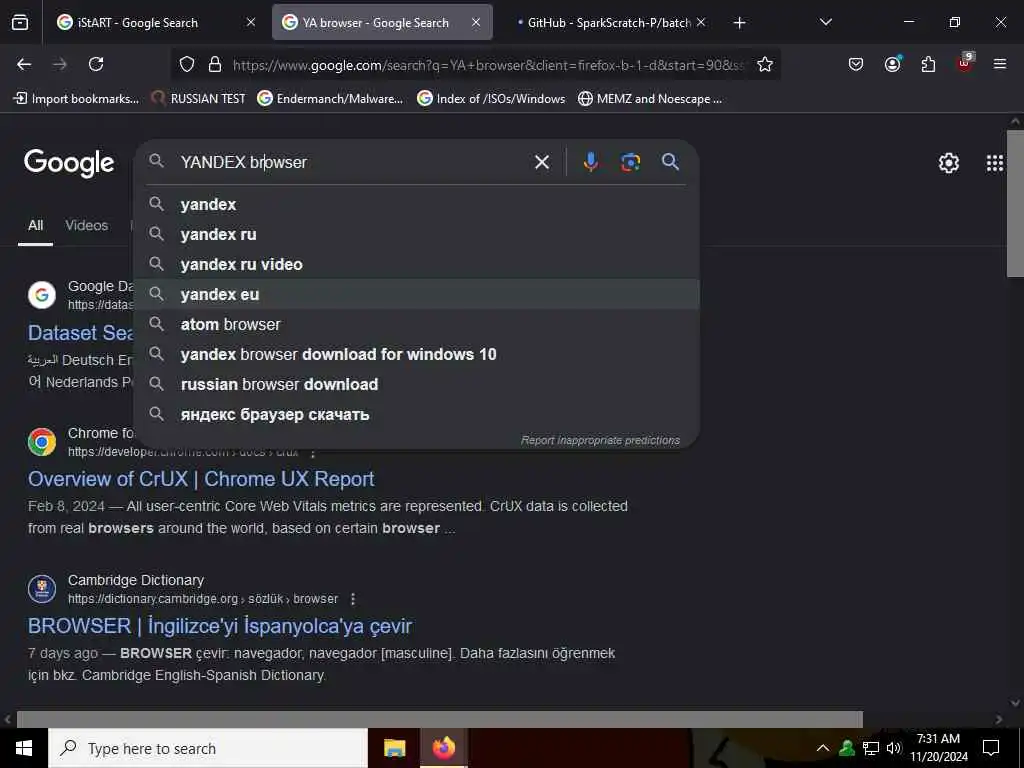Open the list all tabs dropdown
The height and width of the screenshot is (768, 1024).
(x=825, y=22)
